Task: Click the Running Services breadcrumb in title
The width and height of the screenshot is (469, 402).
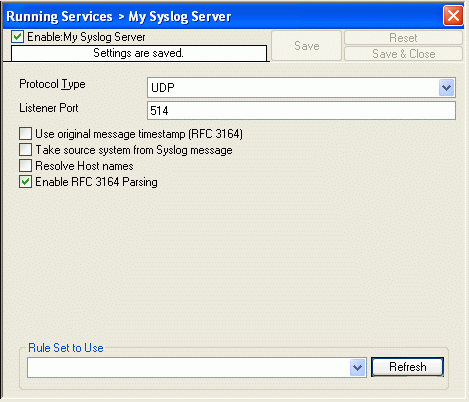Action: 59,16
